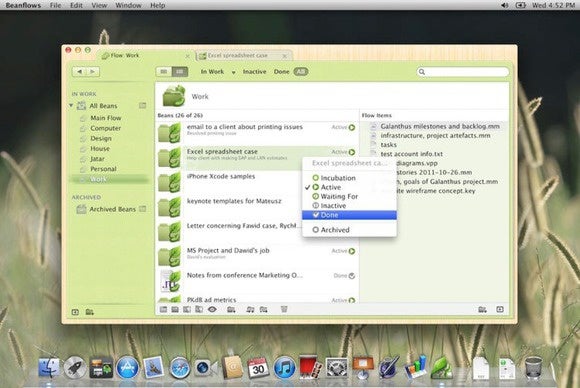The image size is (580, 388).
Task: Click the add item icon at Flow Items bottom-right
Action: (x=500, y=309)
